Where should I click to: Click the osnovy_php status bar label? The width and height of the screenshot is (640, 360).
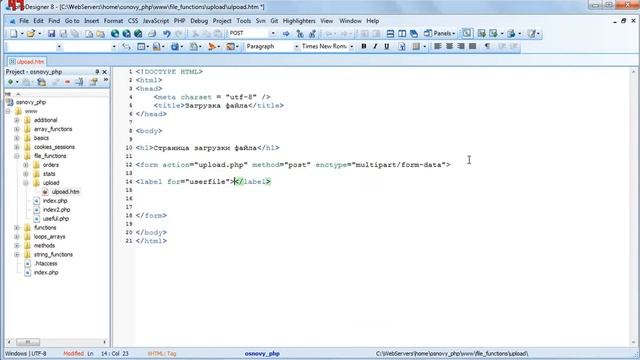[262, 353]
